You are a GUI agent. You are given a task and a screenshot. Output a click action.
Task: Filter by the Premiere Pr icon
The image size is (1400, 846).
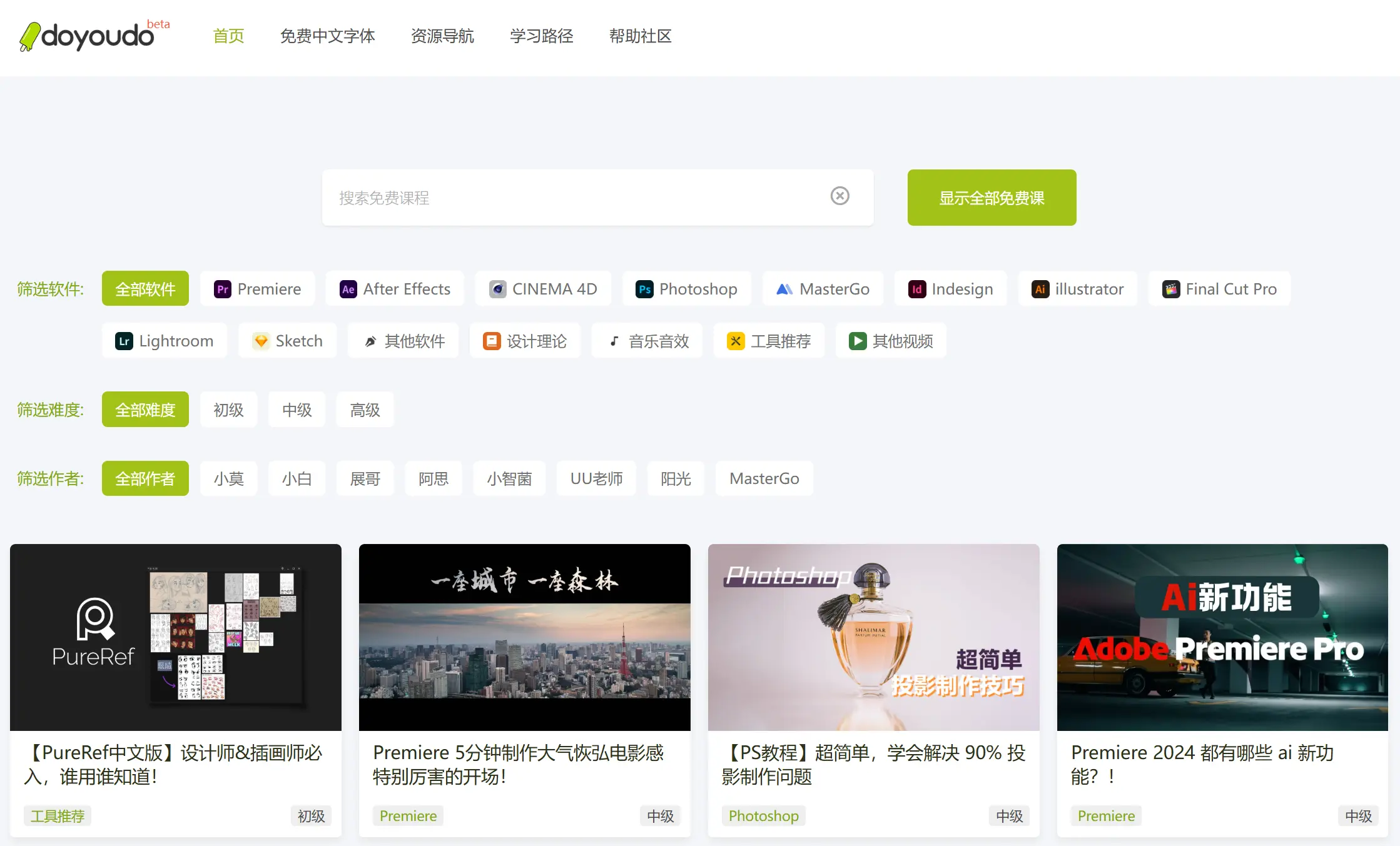(222, 289)
